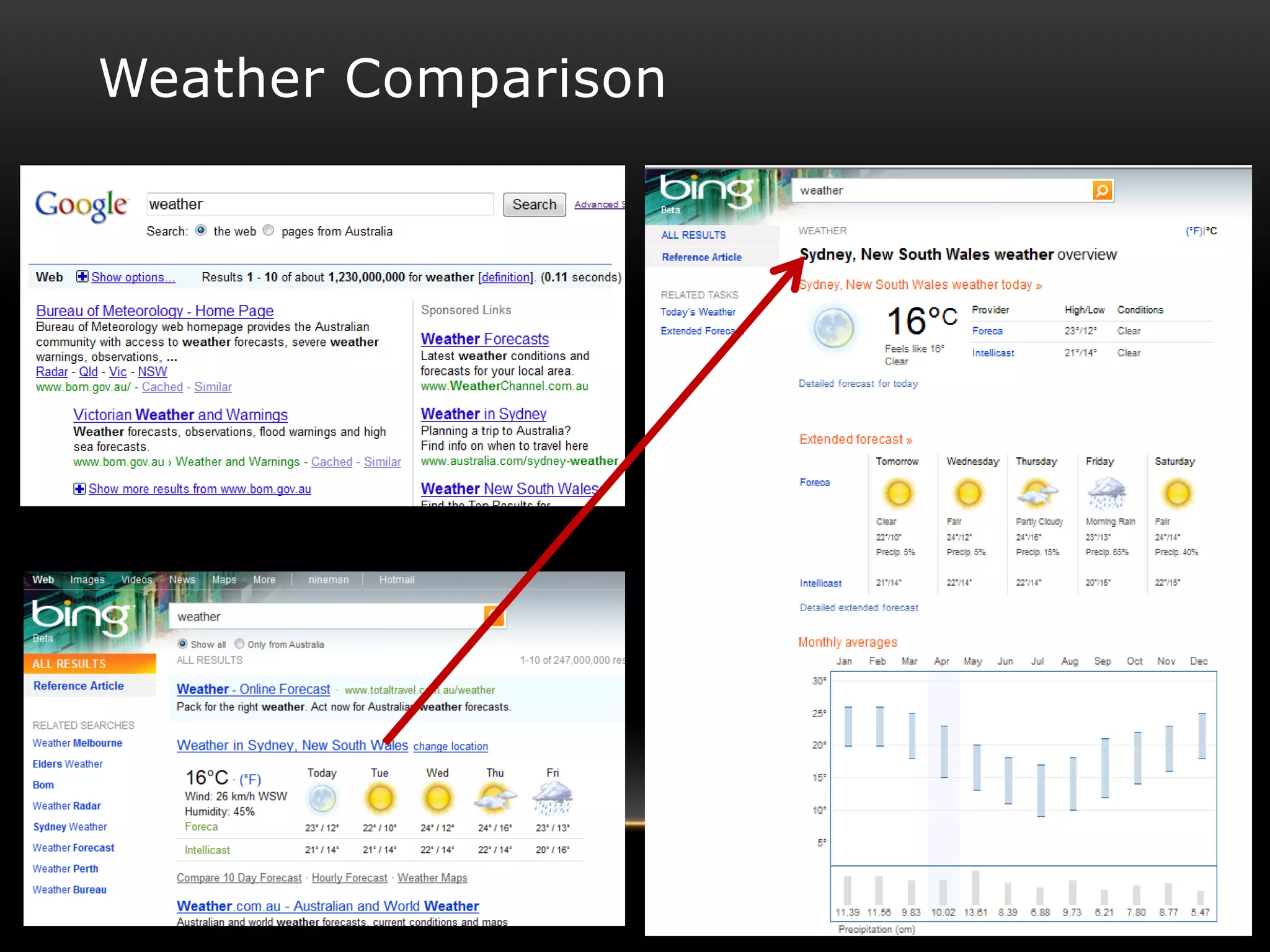Click Friday's morning rain icon
The height and width of the screenshot is (952, 1270).
pyautogui.click(x=1107, y=493)
